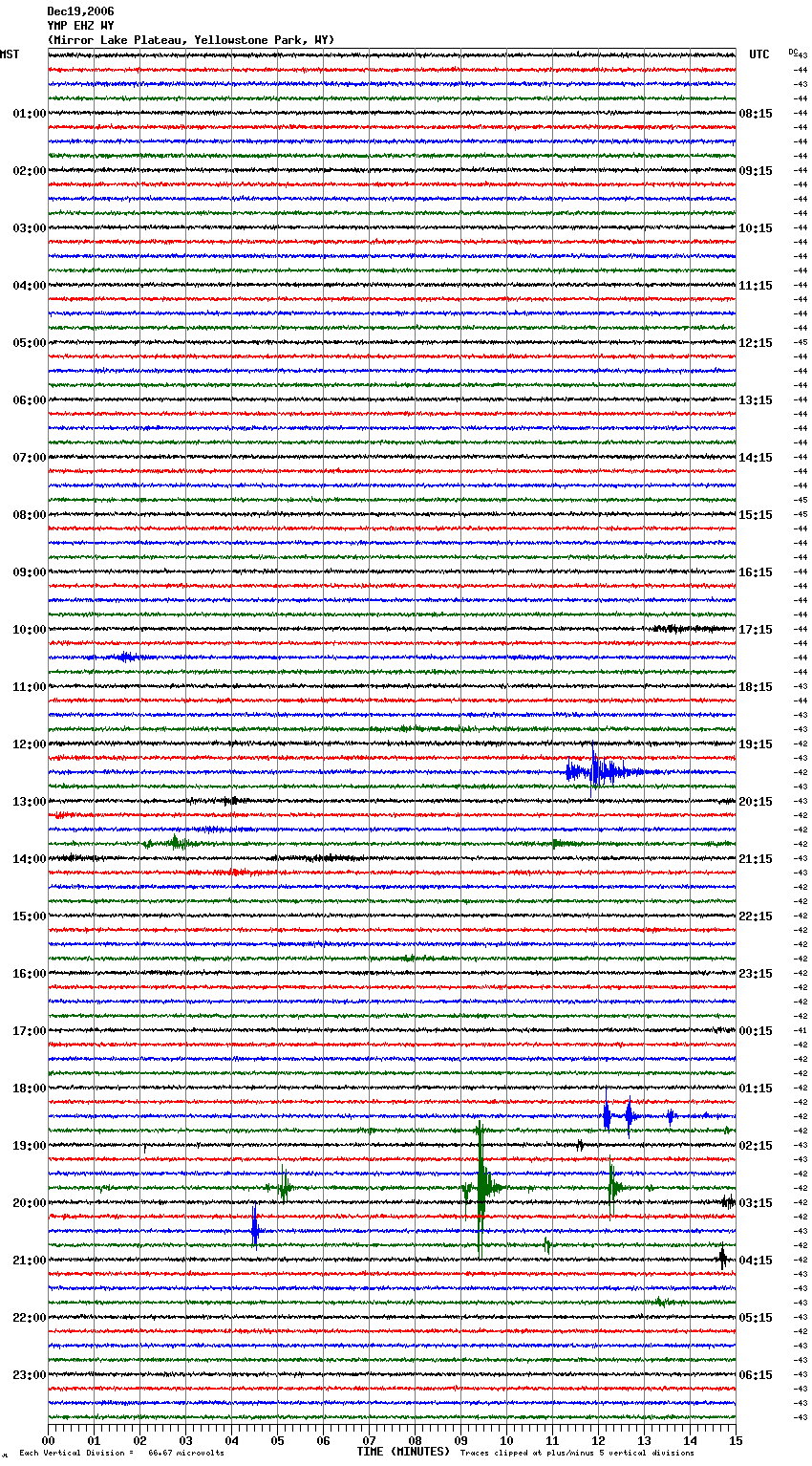
Task: Click the 10:15 UTC time label
Action: tap(756, 228)
